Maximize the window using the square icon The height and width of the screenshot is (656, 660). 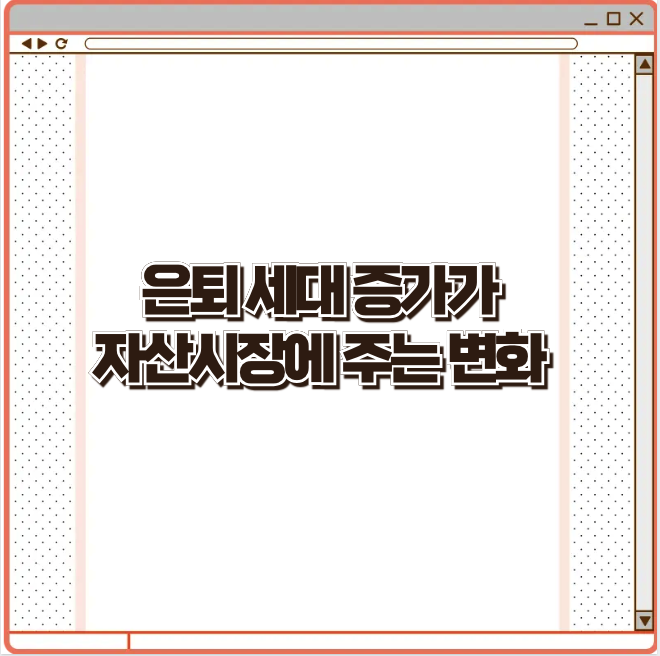(613, 19)
